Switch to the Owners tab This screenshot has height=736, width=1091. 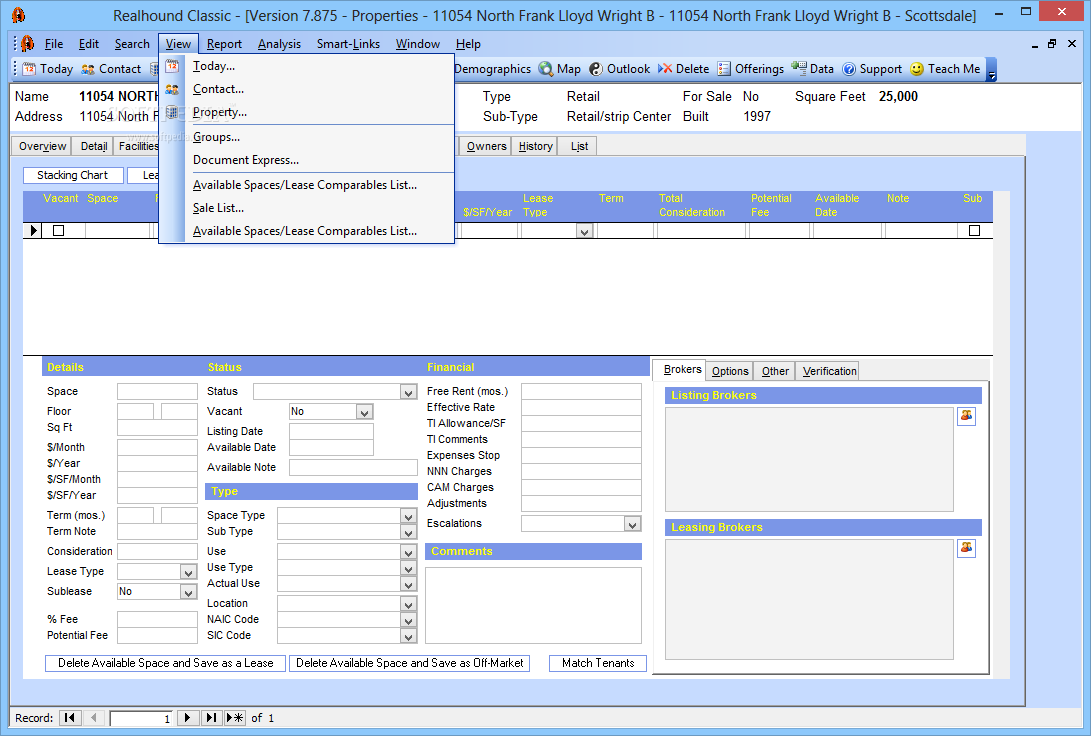click(486, 146)
